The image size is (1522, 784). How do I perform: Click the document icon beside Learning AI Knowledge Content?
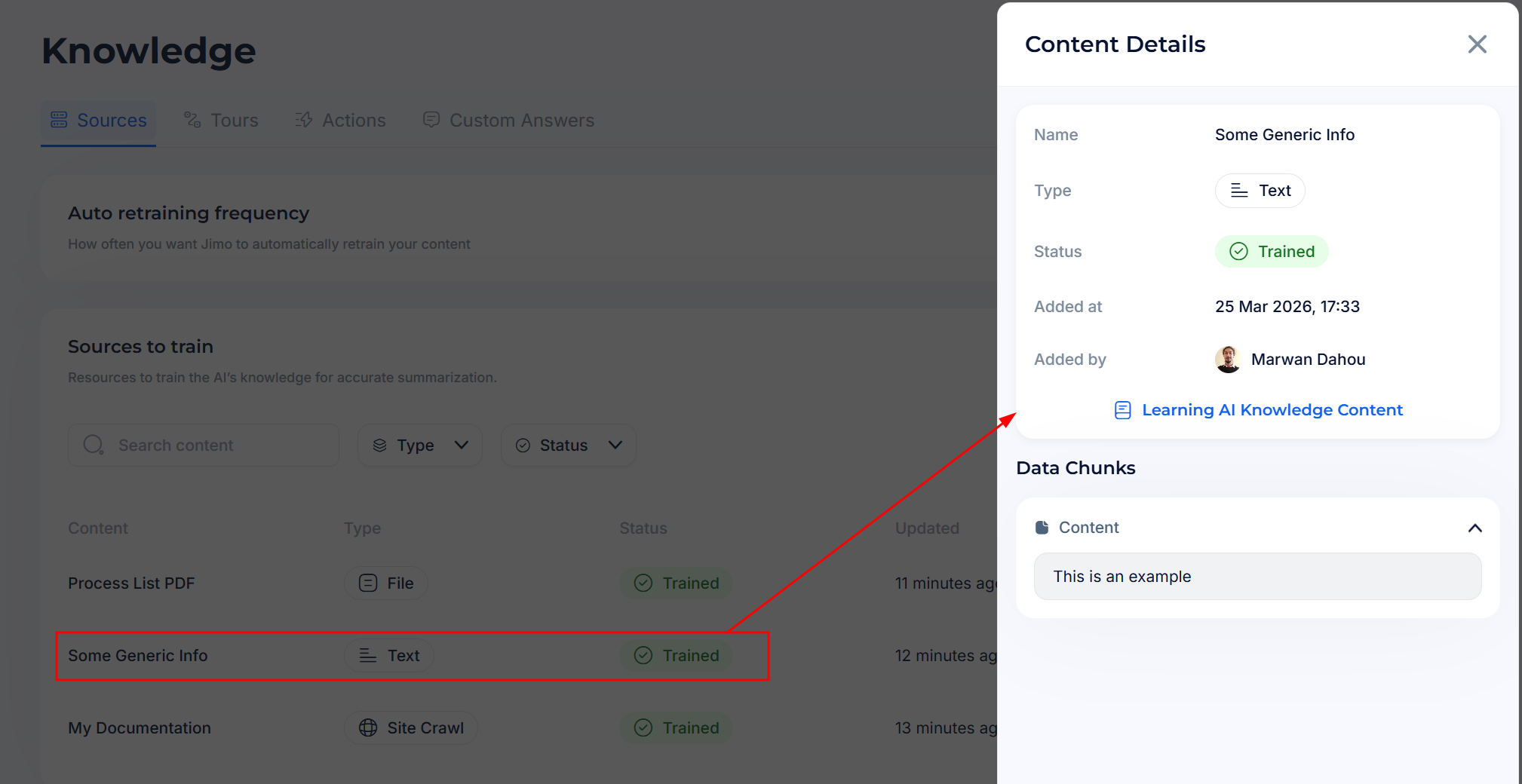pos(1122,410)
